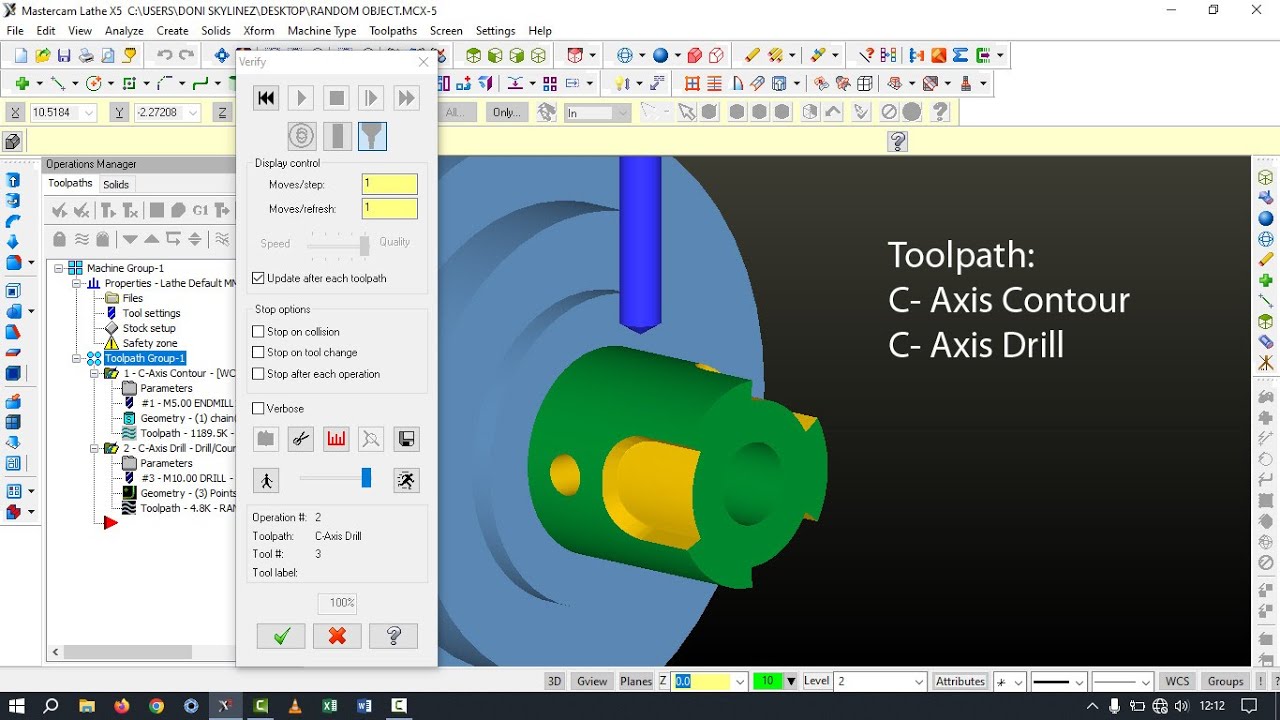Viewport: 1280px width, 720px height.
Task: Click Moves/step input field
Action: 389,184
